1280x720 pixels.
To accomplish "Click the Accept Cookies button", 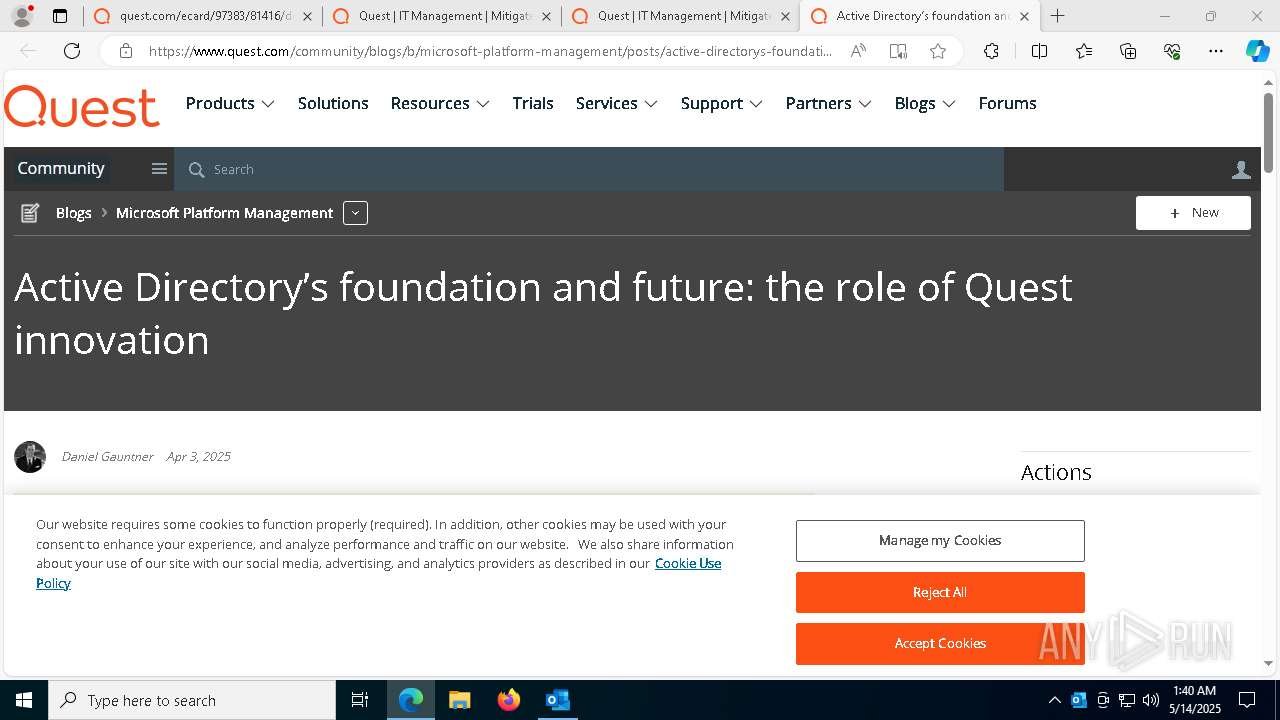I will pyautogui.click(x=940, y=643).
